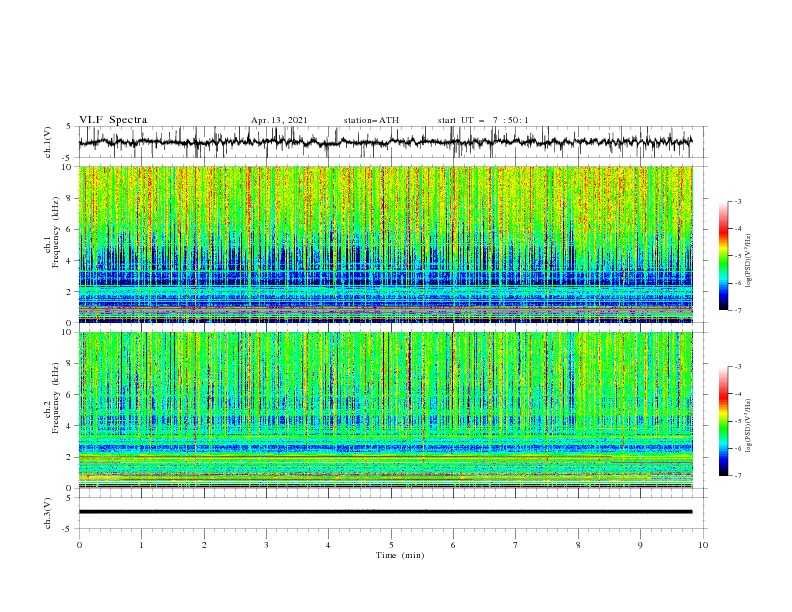Click tick label "8" on the Time axis
792x612 pixels.
point(578,545)
